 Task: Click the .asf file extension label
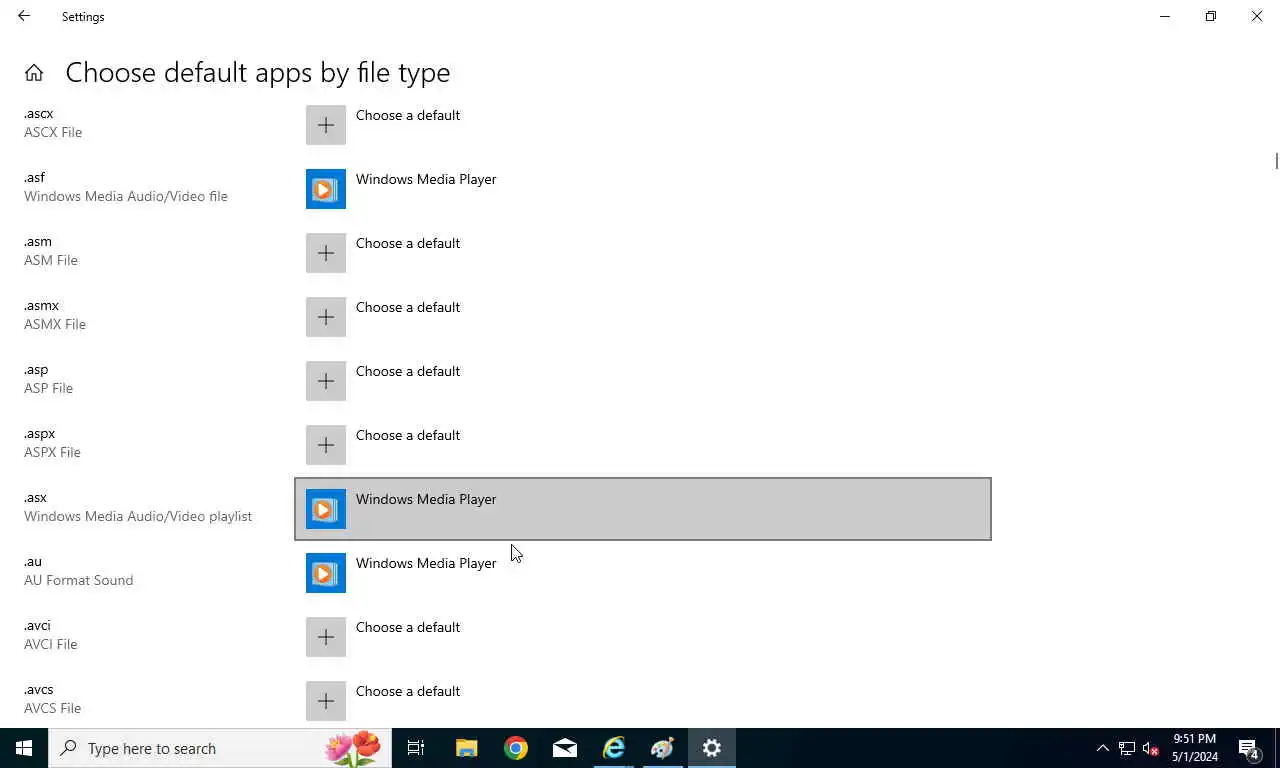(x=35, y=177)
